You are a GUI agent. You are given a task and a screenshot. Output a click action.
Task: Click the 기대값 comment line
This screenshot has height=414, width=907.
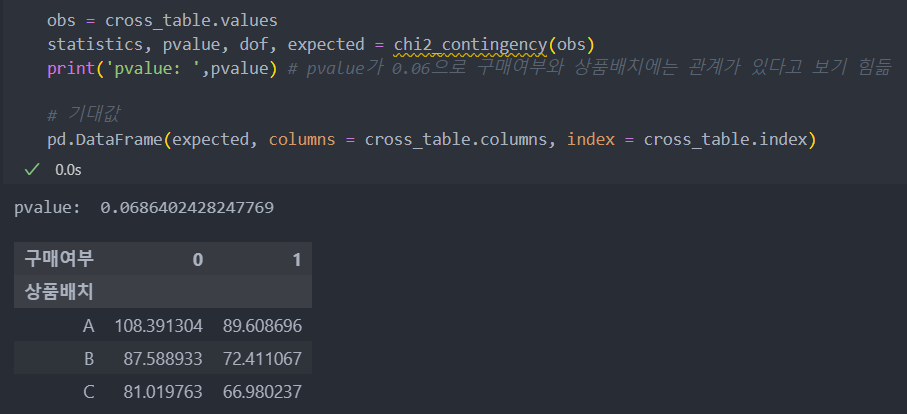(x=83, y=114)
